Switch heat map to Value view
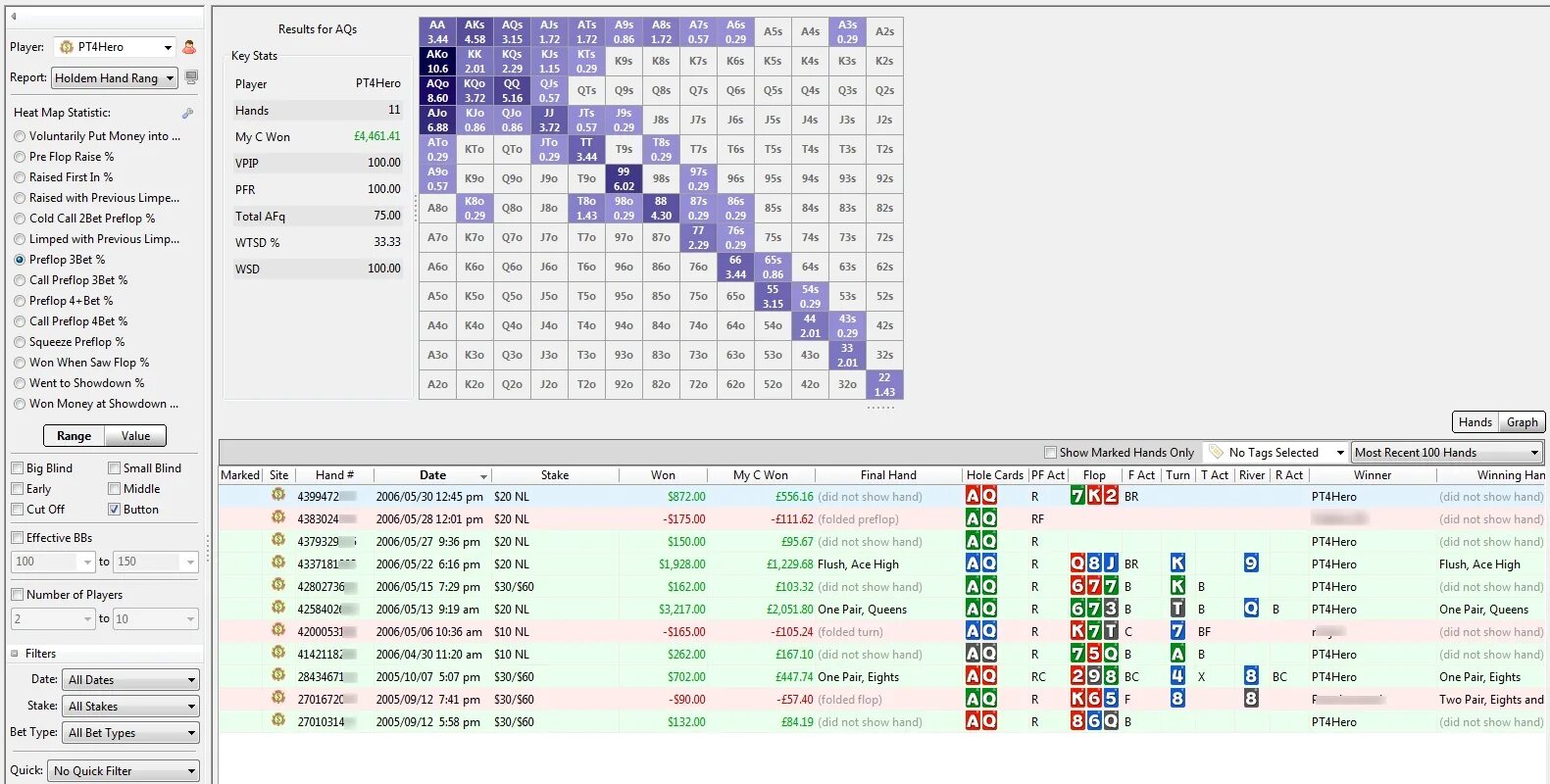The height and width of the screenshot is (784, 1550). click(x=136, y=436)
